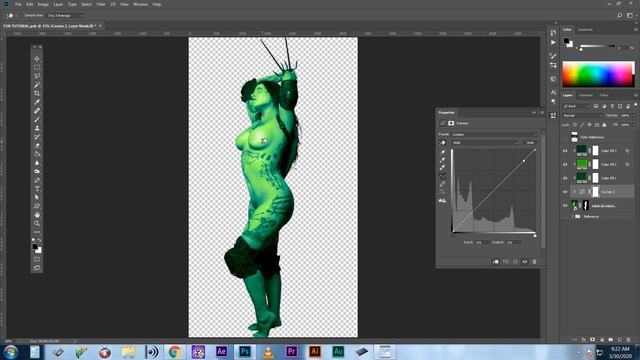Switch to the Swatches tab
This screenshot has height=360, width=640.
point(585,29)
